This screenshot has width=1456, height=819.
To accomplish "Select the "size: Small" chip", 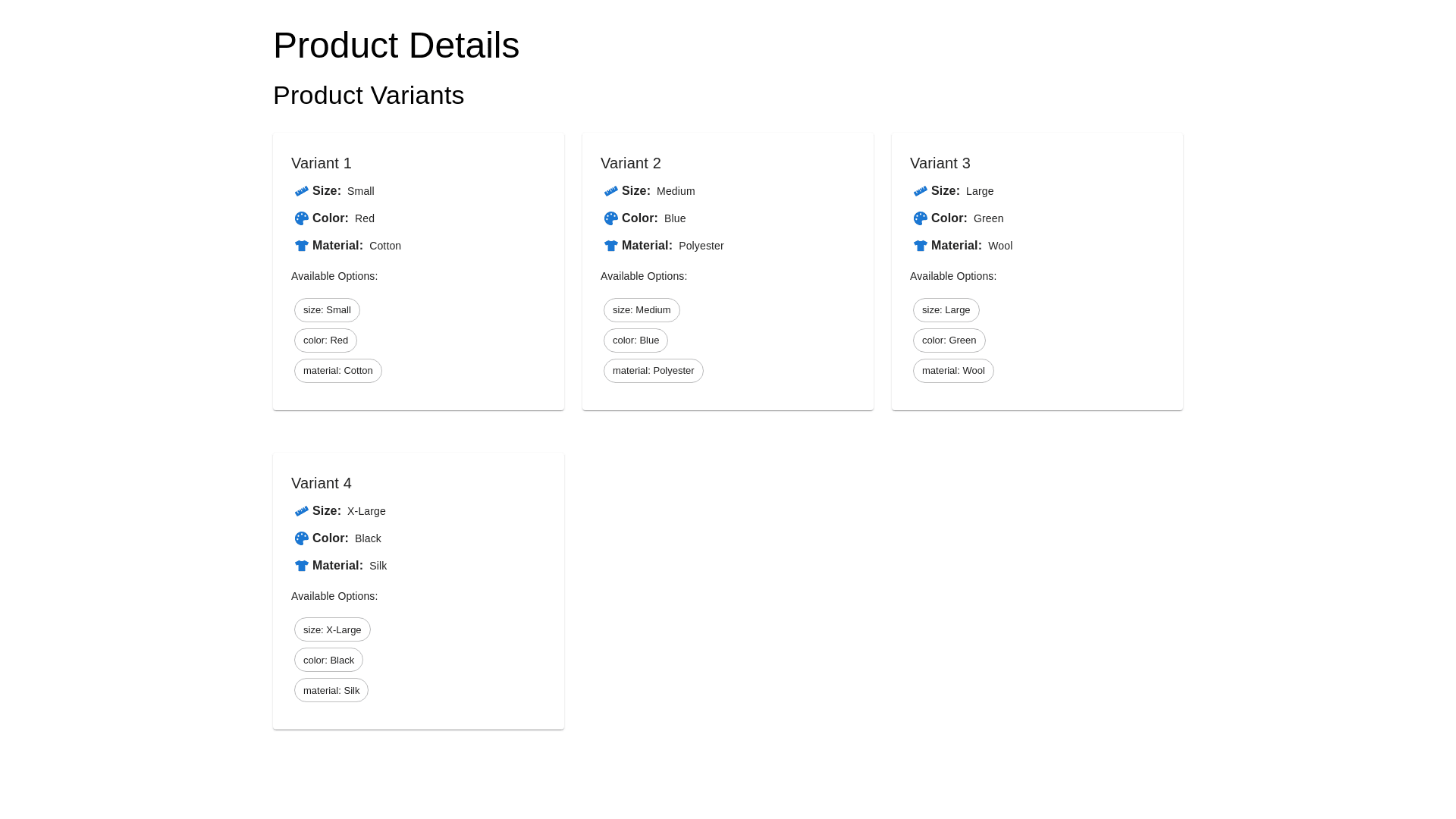I will 327,310.
